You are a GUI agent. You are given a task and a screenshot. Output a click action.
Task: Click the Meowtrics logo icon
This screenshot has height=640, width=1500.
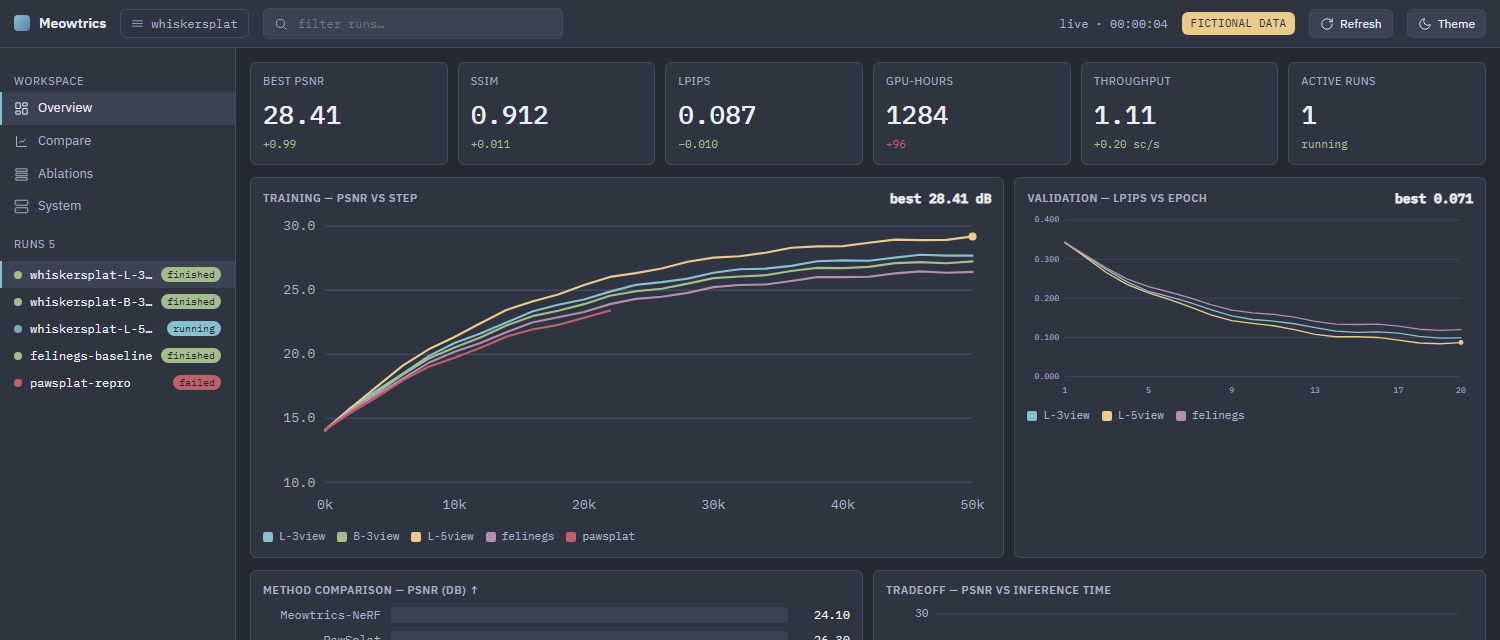[x=22, y=23]
